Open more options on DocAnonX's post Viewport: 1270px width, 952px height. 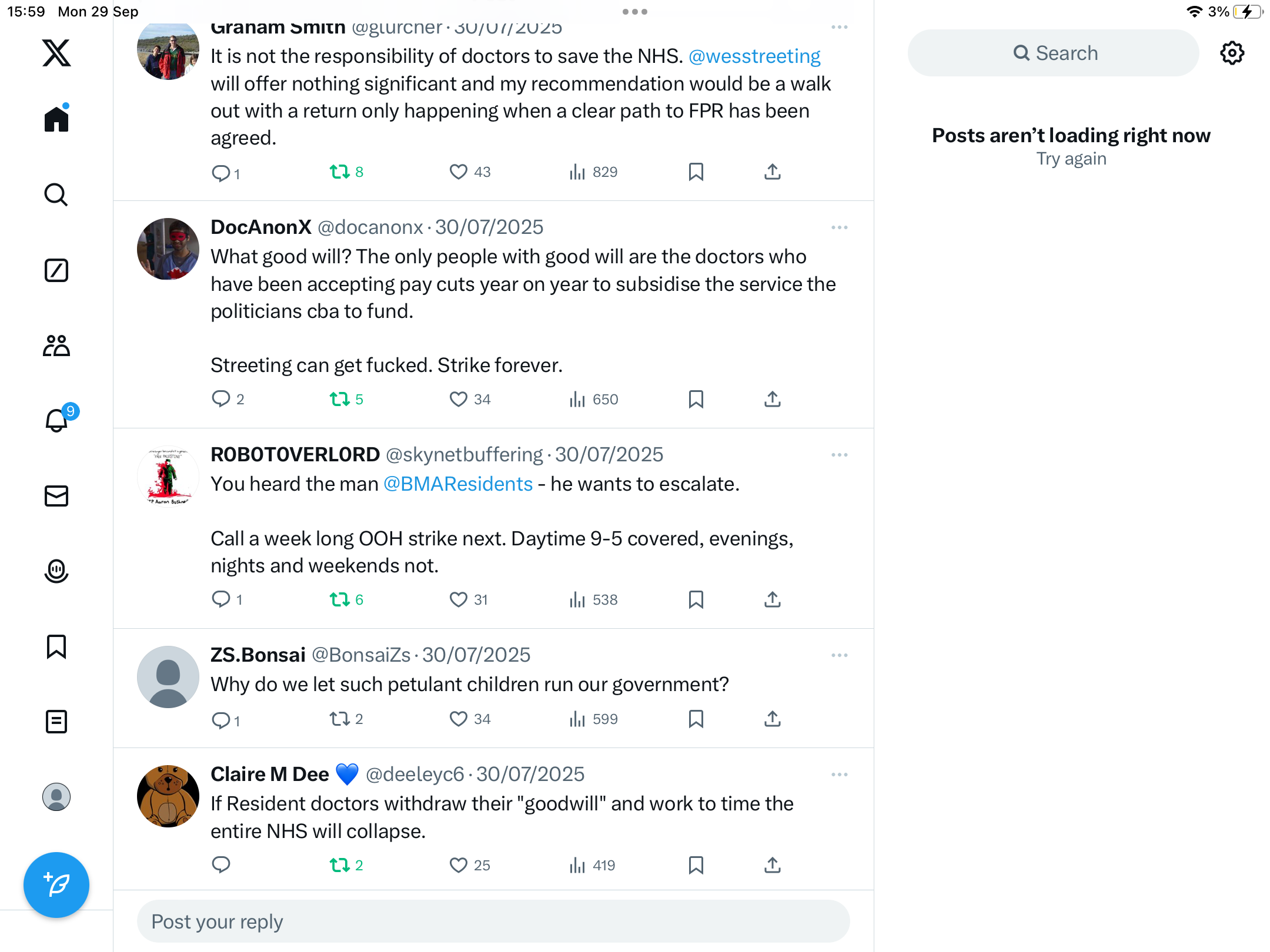pos(839,227)
